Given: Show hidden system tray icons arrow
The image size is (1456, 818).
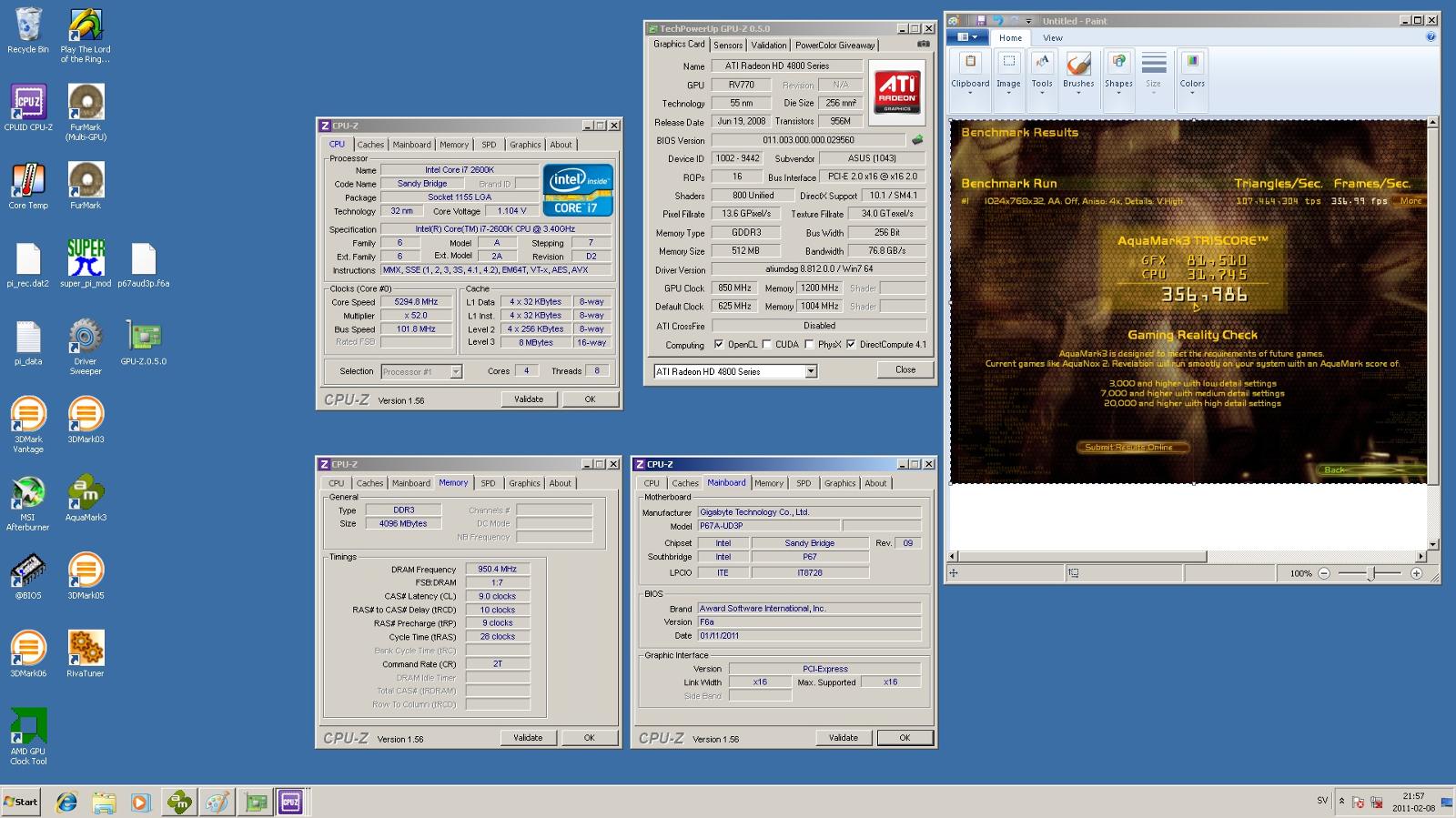Looking at the screenshot, I should click(1340, 802).
